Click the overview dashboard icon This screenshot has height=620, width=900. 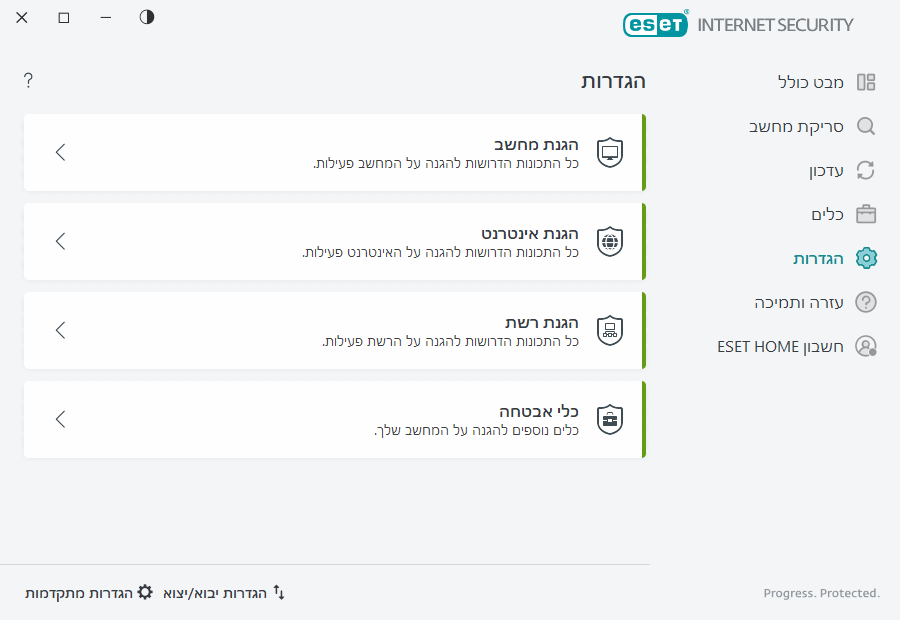(x=866, y=82)
